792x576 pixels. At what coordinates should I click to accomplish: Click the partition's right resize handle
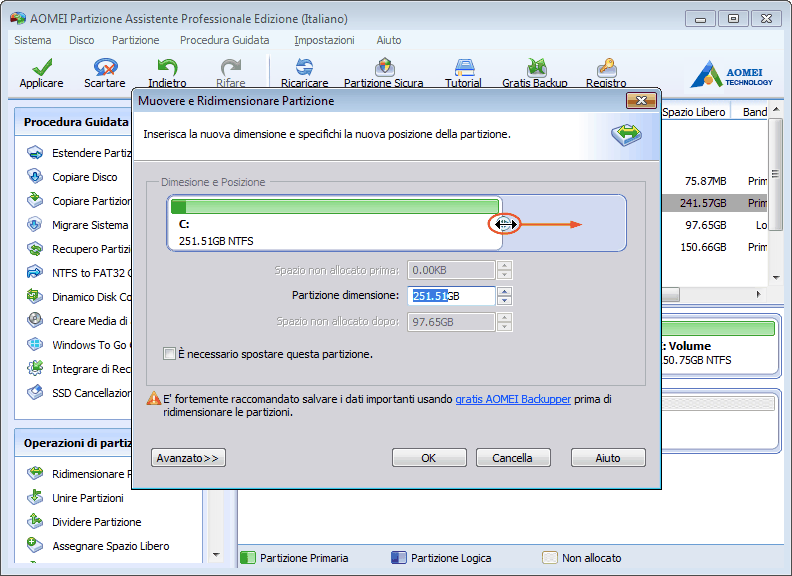(x=504, y=224)
